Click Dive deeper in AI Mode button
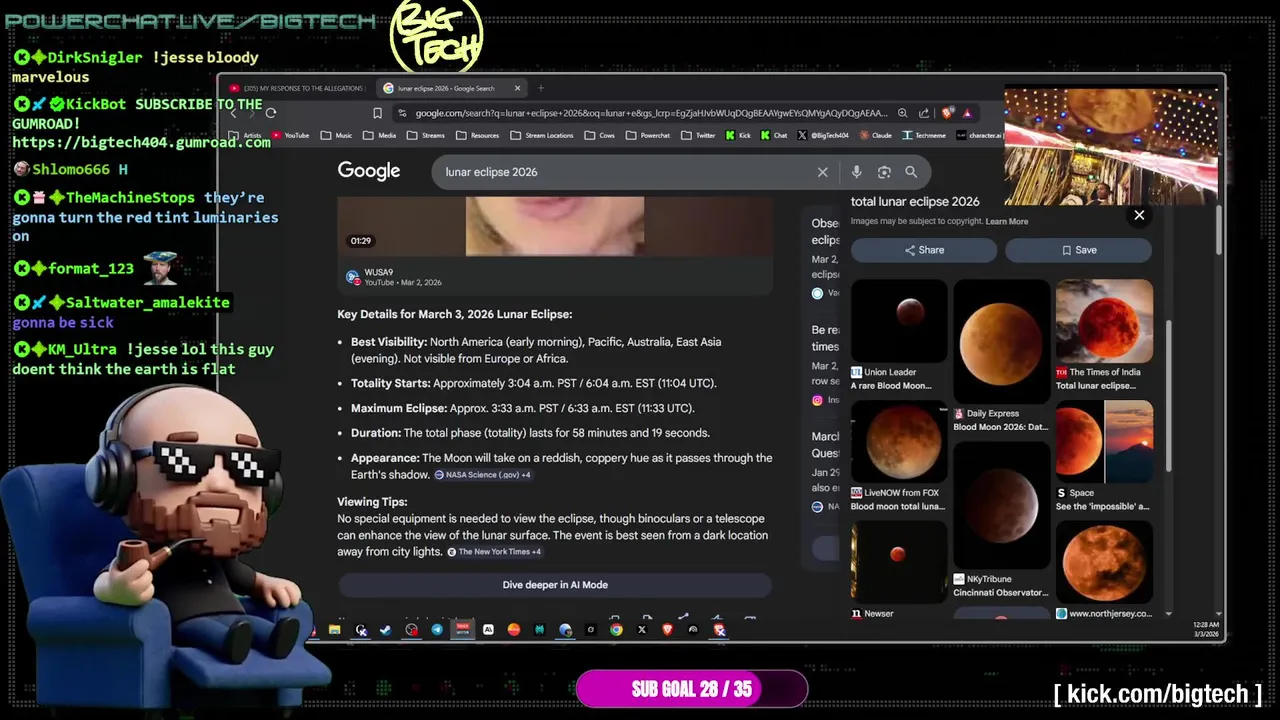This screenshot has width=1280, height=720. tap(555, 585)
